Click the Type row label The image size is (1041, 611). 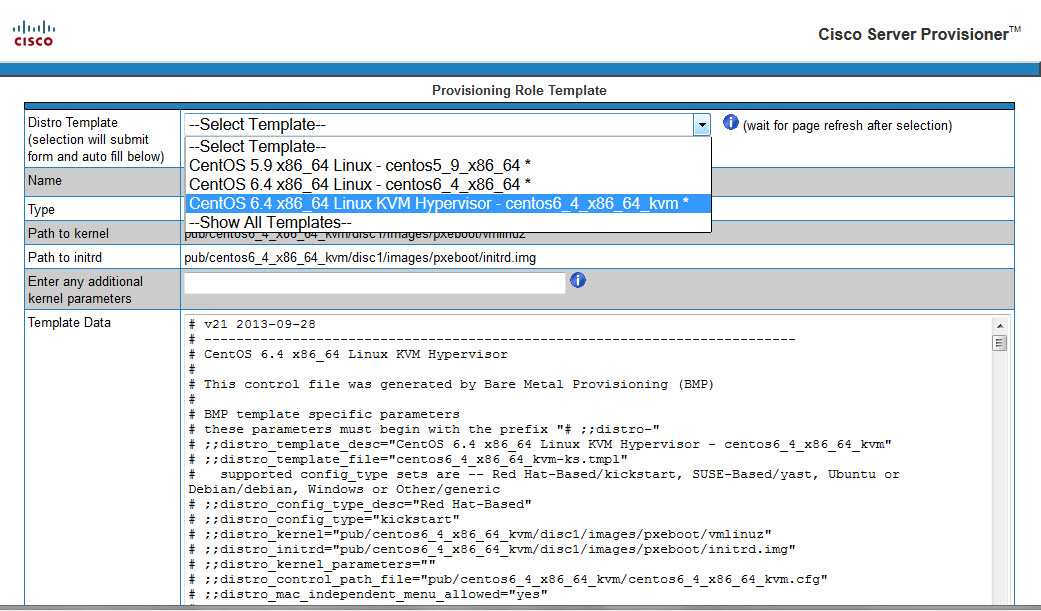41,210
